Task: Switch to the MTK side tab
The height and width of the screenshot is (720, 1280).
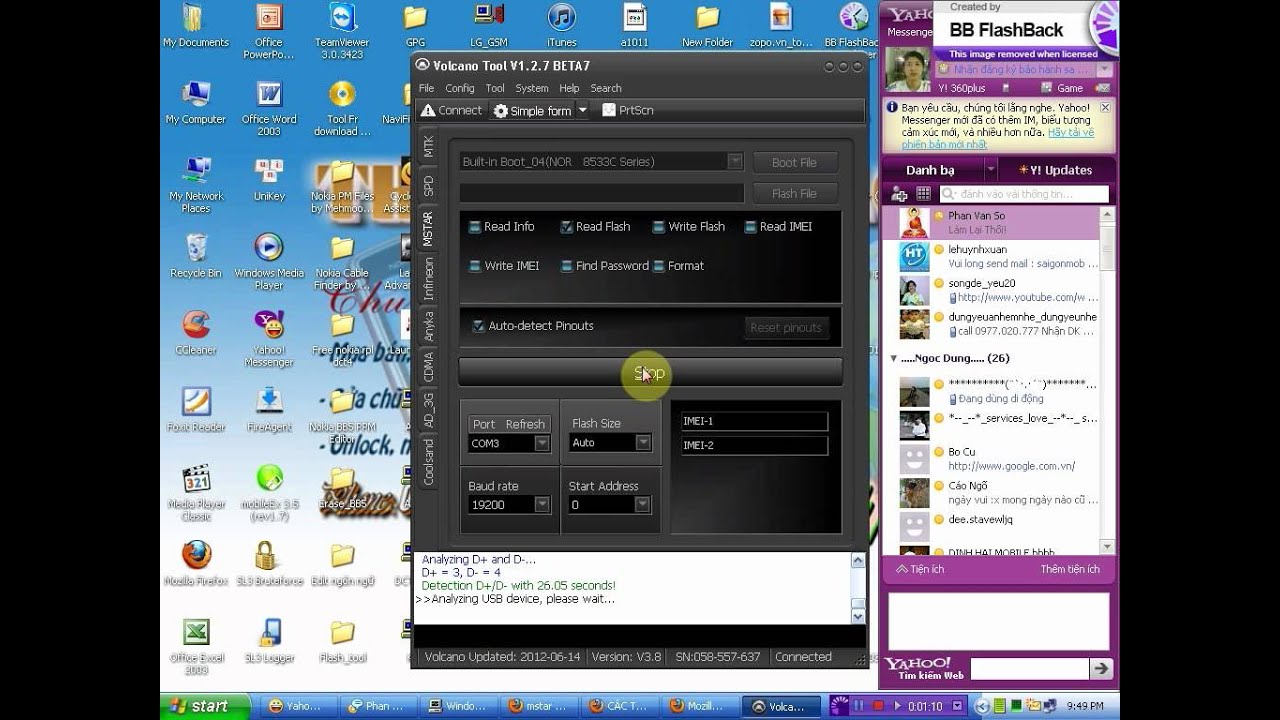Action: click(x=428, y=145)
